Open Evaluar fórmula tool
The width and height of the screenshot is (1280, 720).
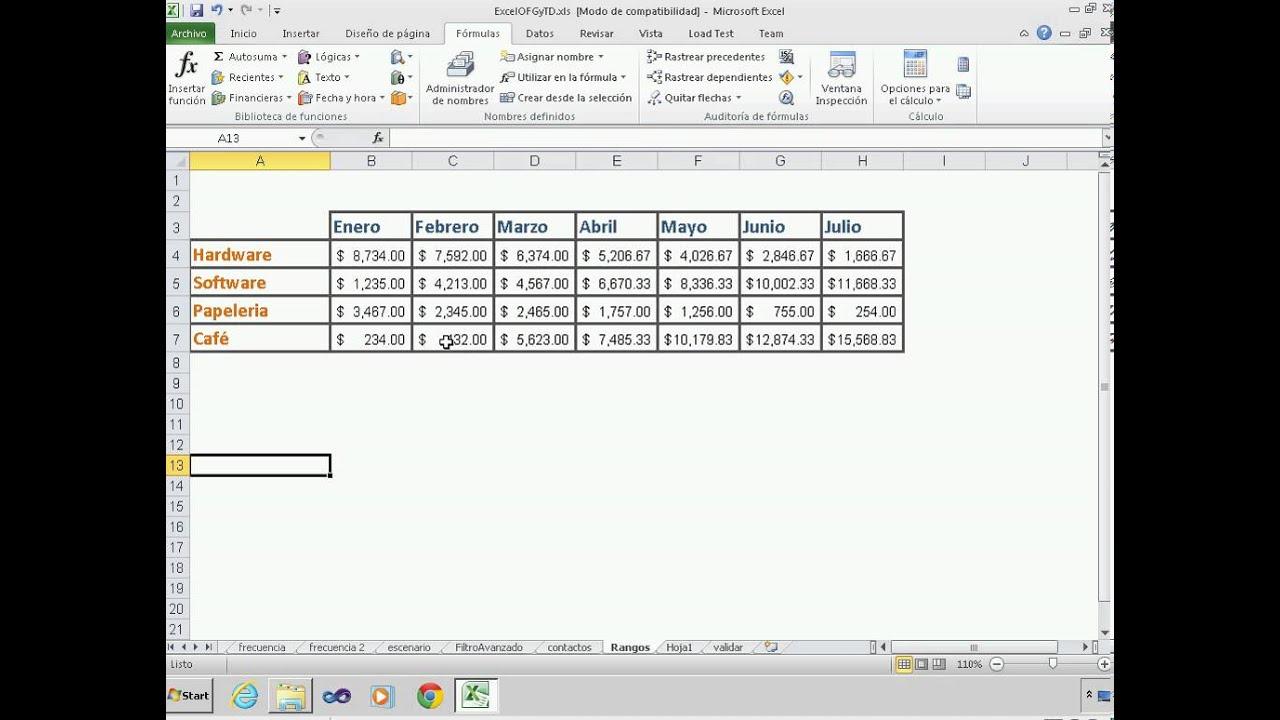pyautogui.click(x=786, y=97)
